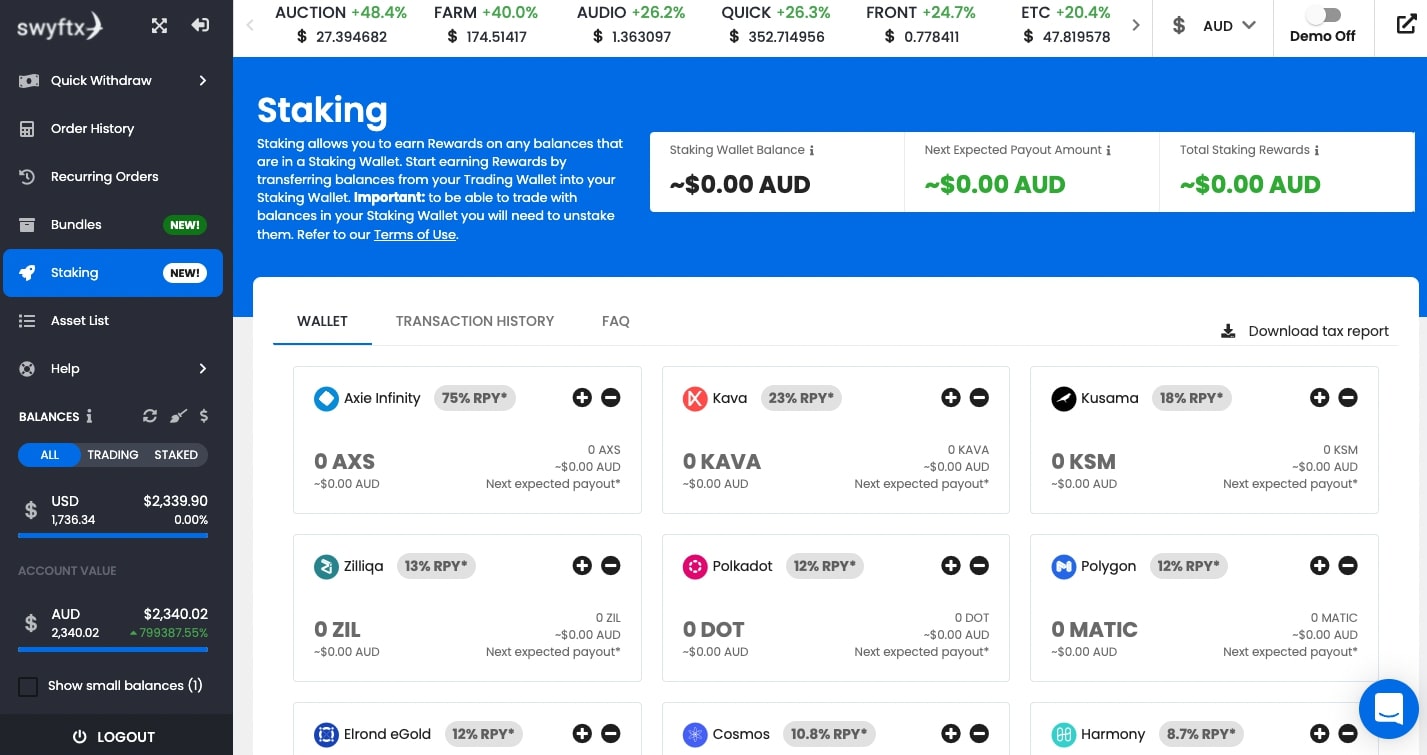Click the plus icon on Polkadot card
This screenshot has width=1427, height=755.
click(951, 566)
